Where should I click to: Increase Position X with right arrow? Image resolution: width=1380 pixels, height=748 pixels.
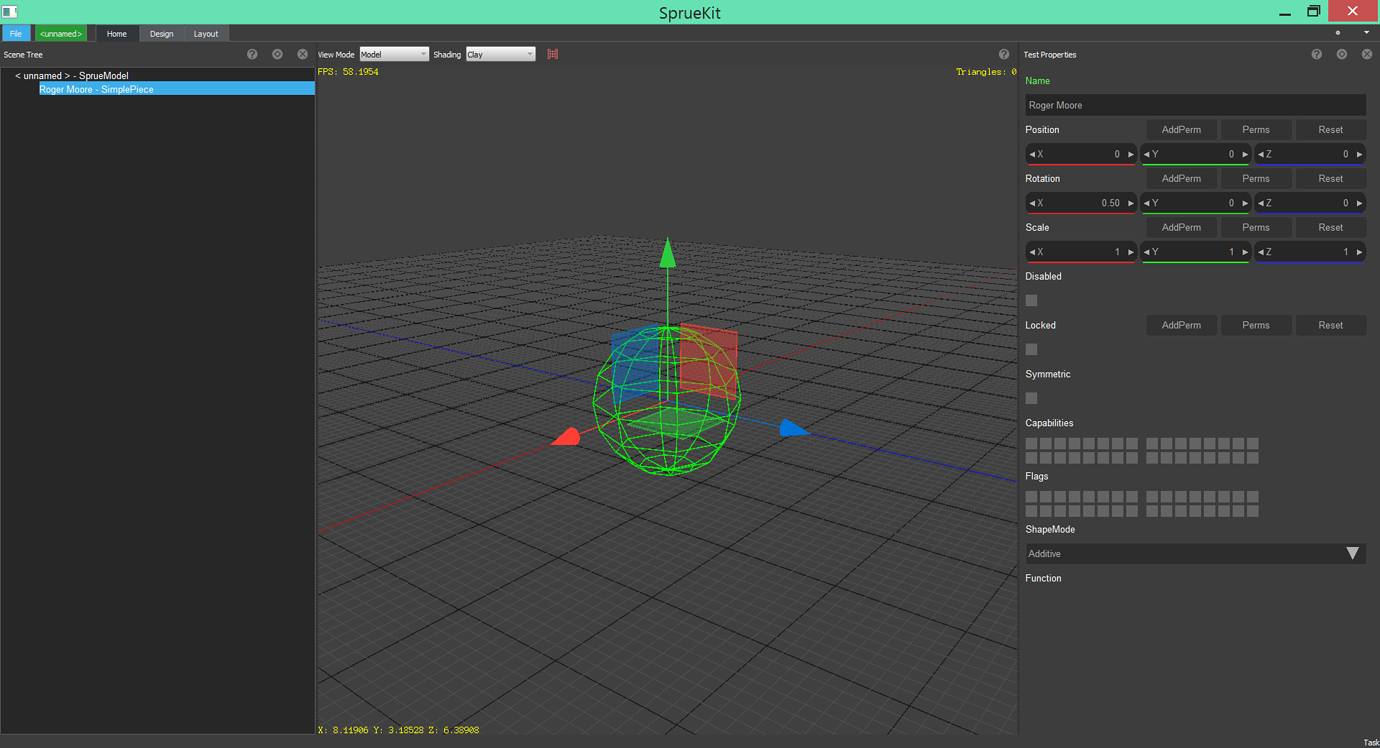[x=1131, y=154]
